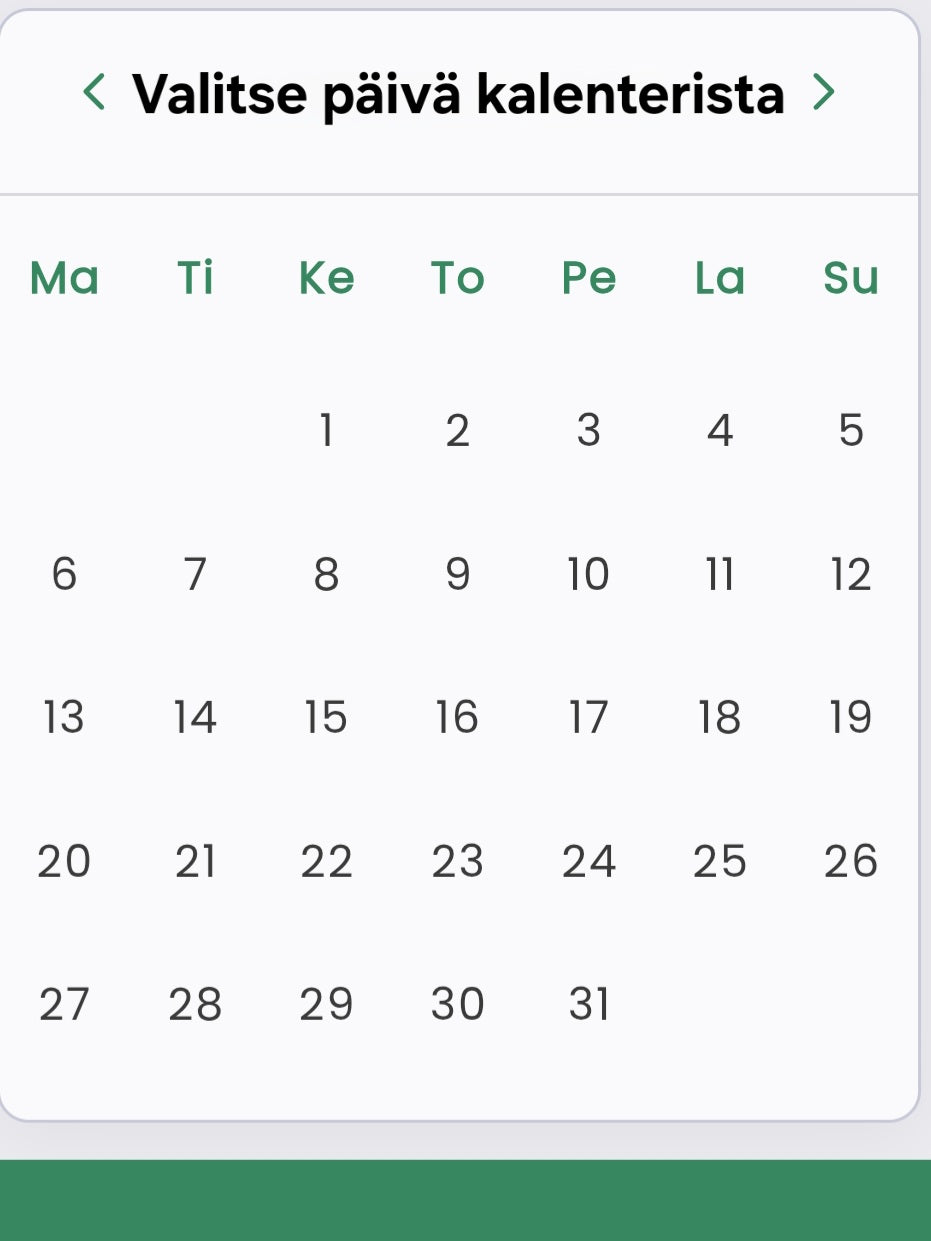
Task: Select day 18 on Saturday column
Action: (x=719, y=718)
